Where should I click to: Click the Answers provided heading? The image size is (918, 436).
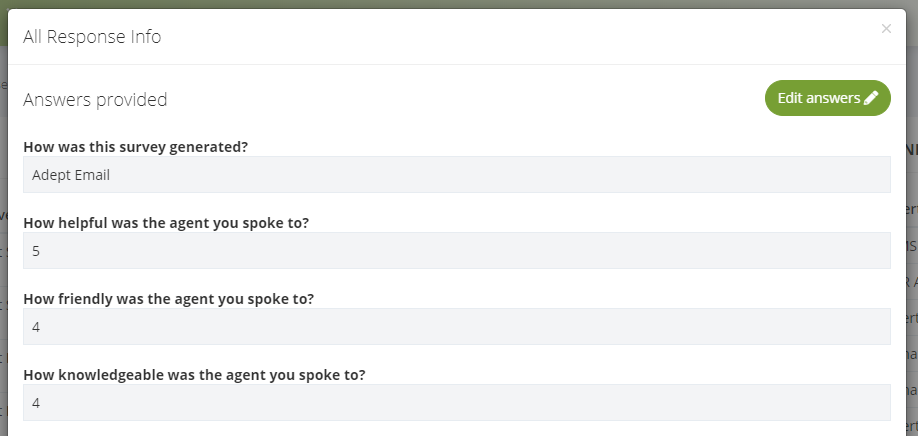point(95,99)
